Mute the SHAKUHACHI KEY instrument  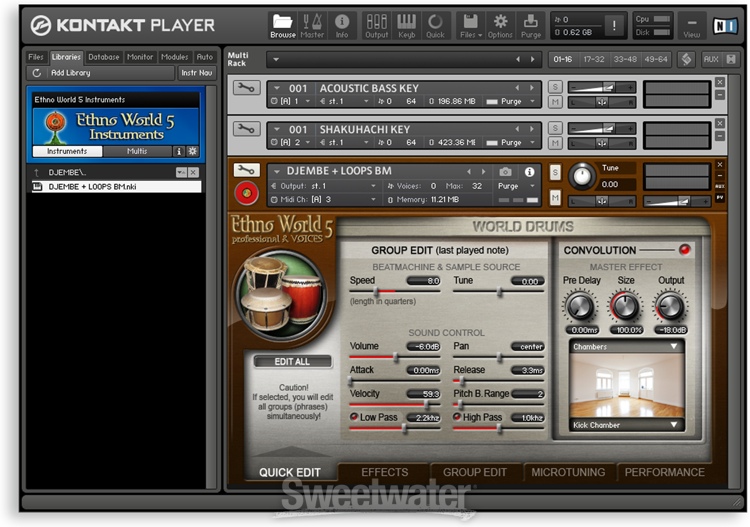(555, 143)
